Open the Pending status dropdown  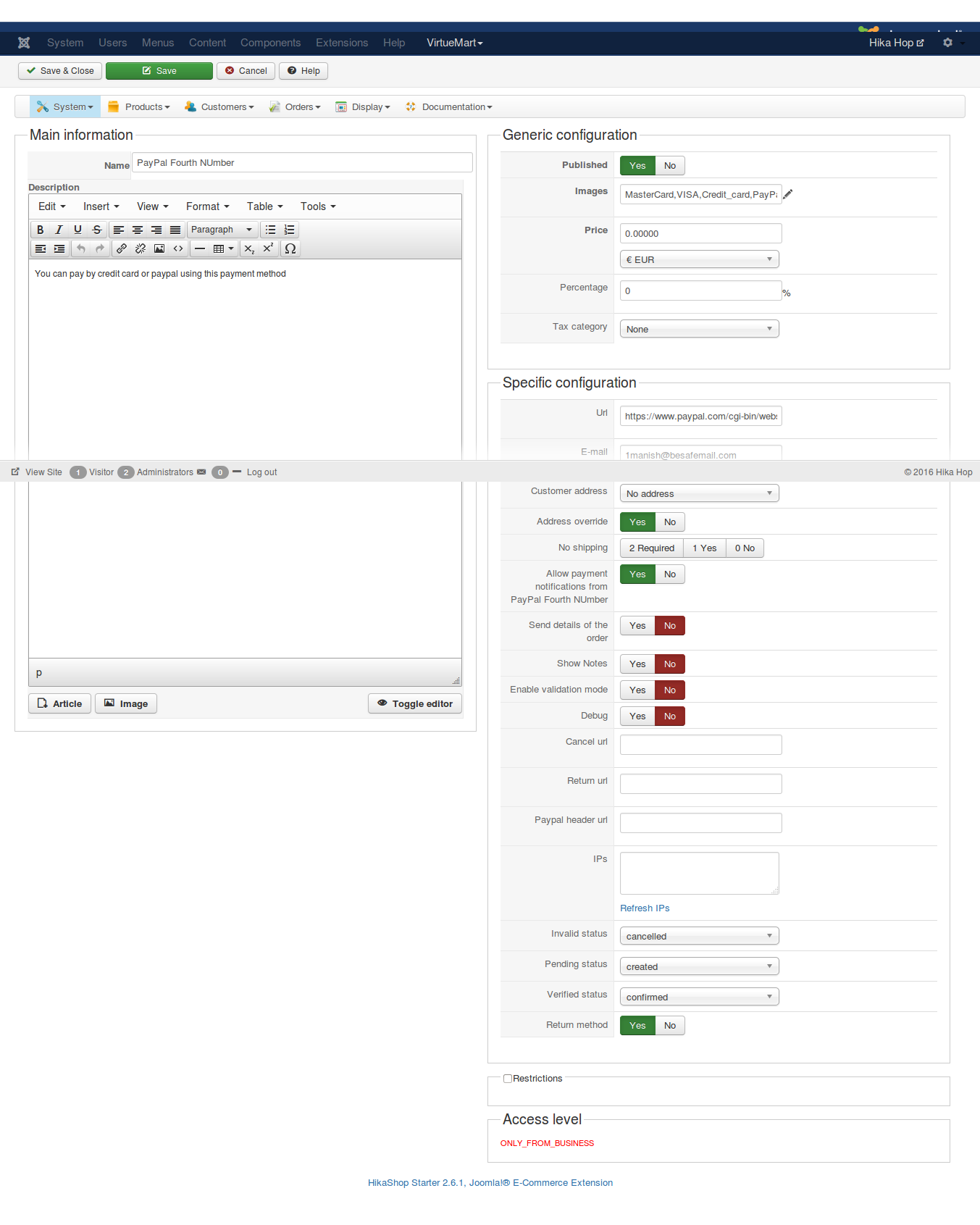[x=700, y=966]
